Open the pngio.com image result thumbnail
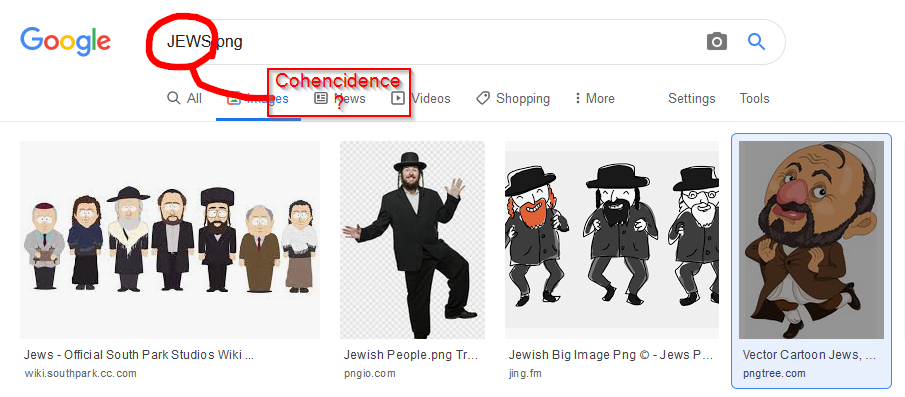The width and height of the screenshot is (905, 397). 412,239
